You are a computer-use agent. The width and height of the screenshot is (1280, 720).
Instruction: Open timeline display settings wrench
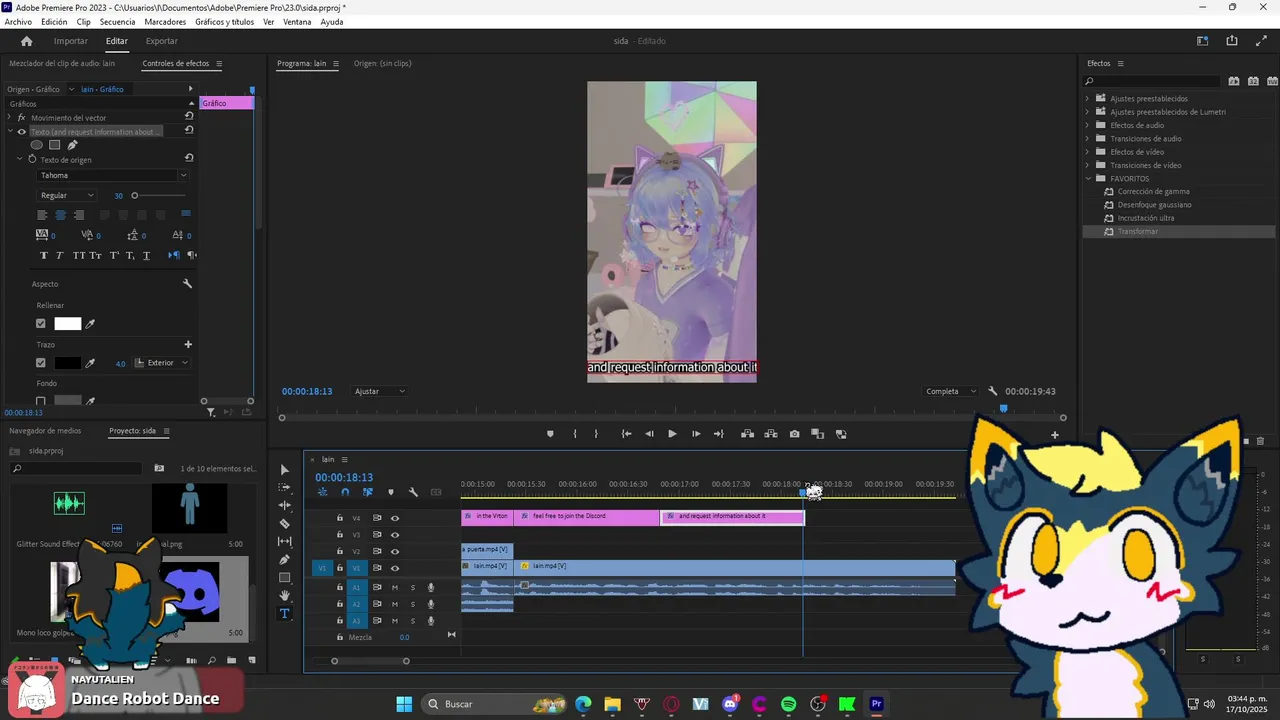[413, 492]
